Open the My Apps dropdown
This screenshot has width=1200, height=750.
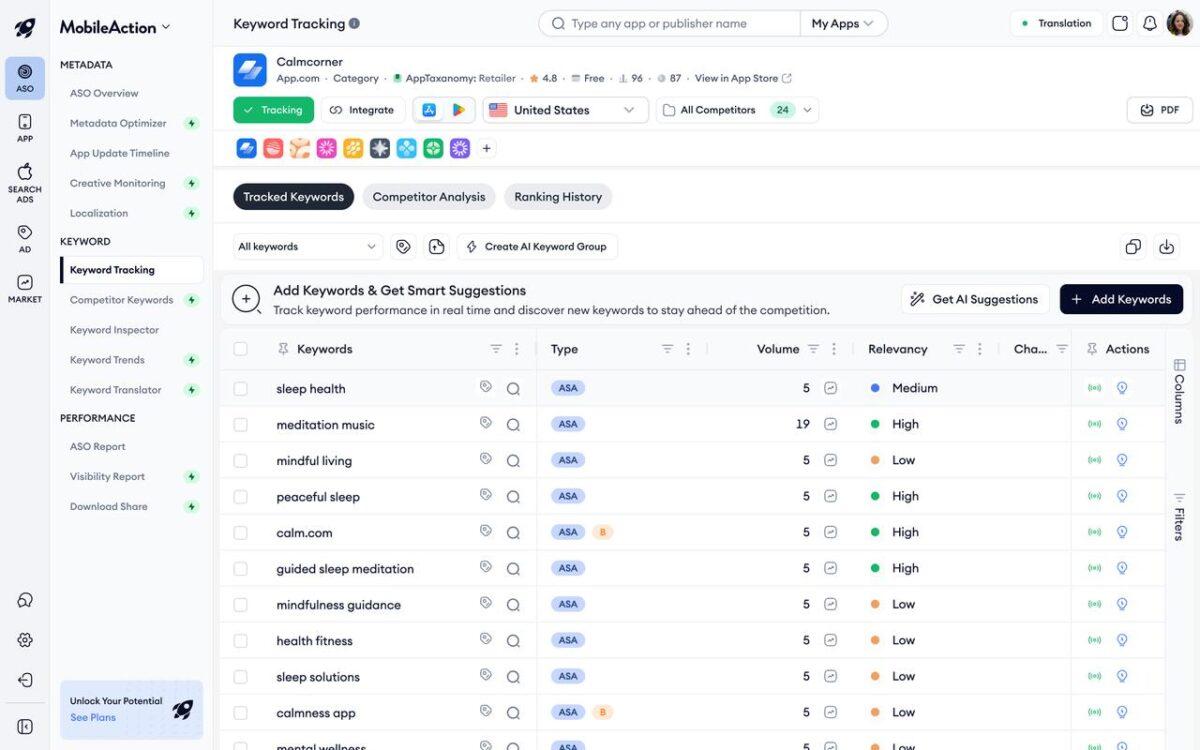[x=843, y=23]
